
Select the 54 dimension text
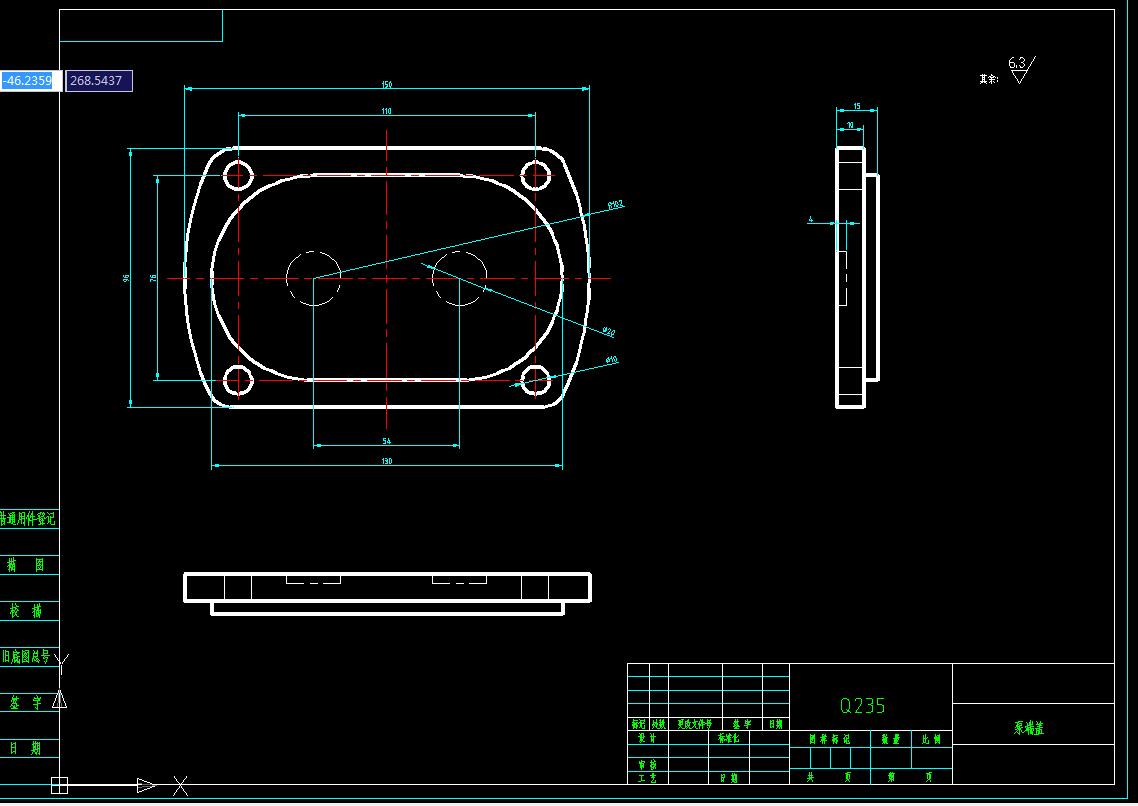click(x=386, y=440)
